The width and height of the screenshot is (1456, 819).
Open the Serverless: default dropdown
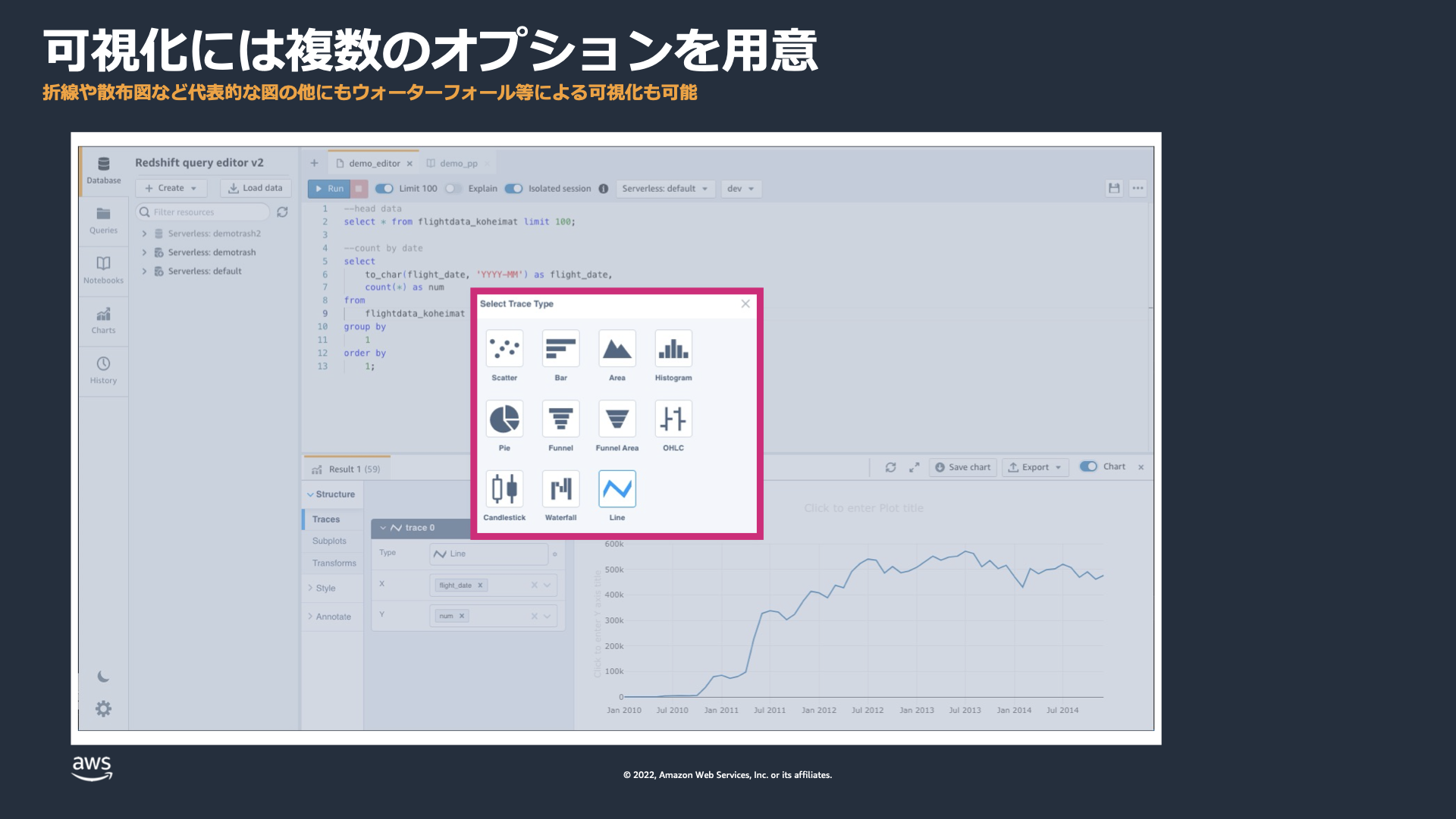(x=664, y=189)
